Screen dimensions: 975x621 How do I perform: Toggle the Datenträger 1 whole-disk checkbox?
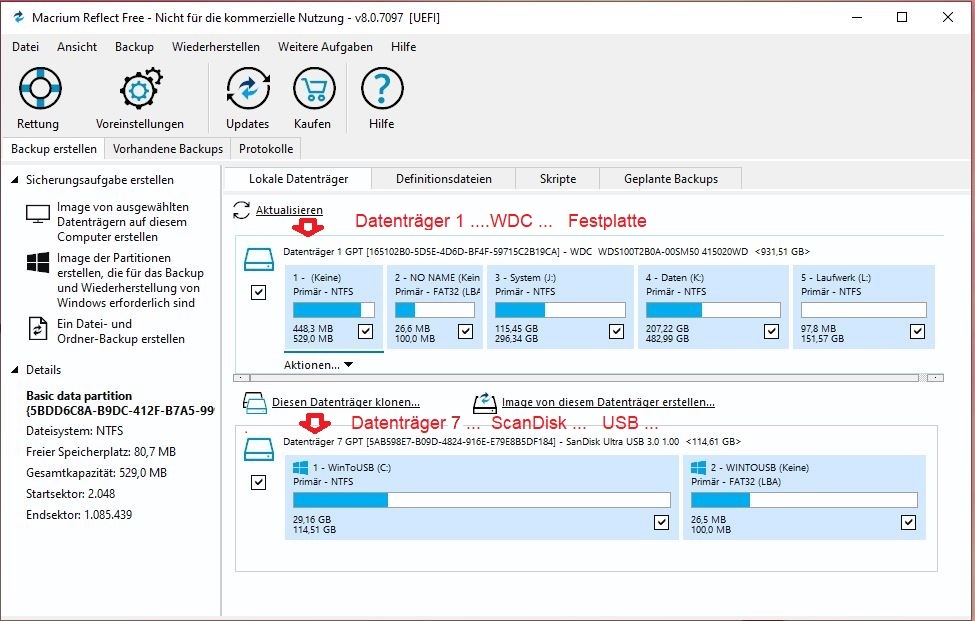point(259,292)
